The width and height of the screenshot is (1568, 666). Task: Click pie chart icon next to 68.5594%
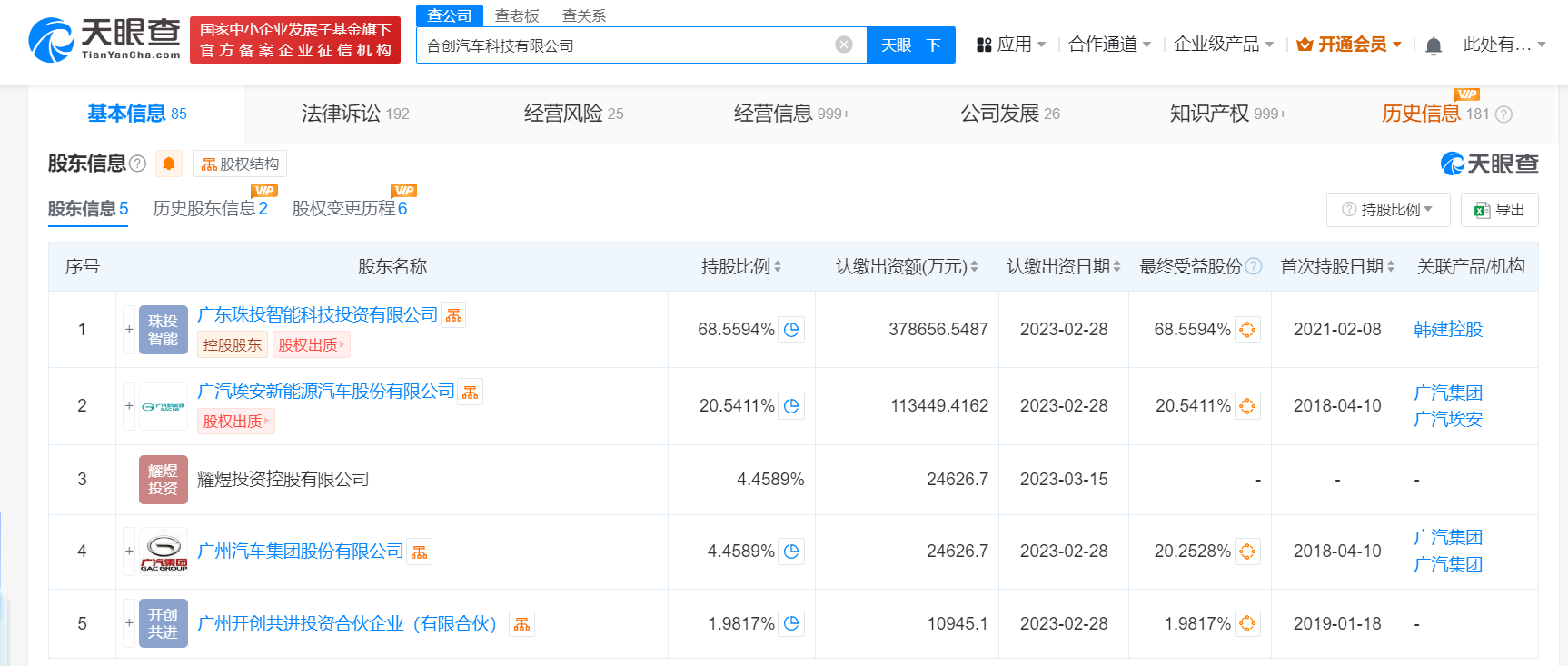791,330
